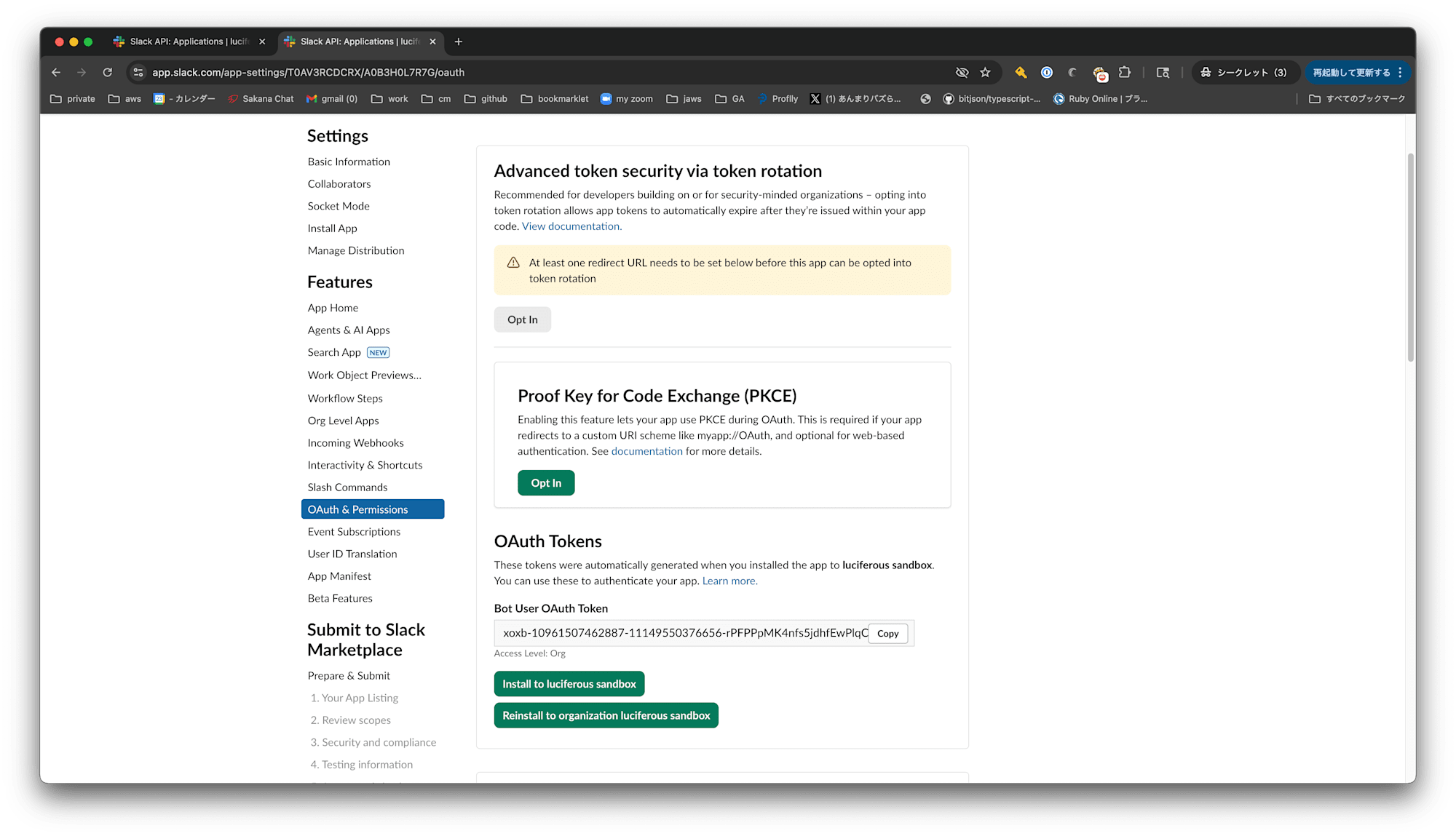This screenshot has width=1456, height=836.
Task: Click Install to luciferous sandbox
Action: tap(569, 684)
